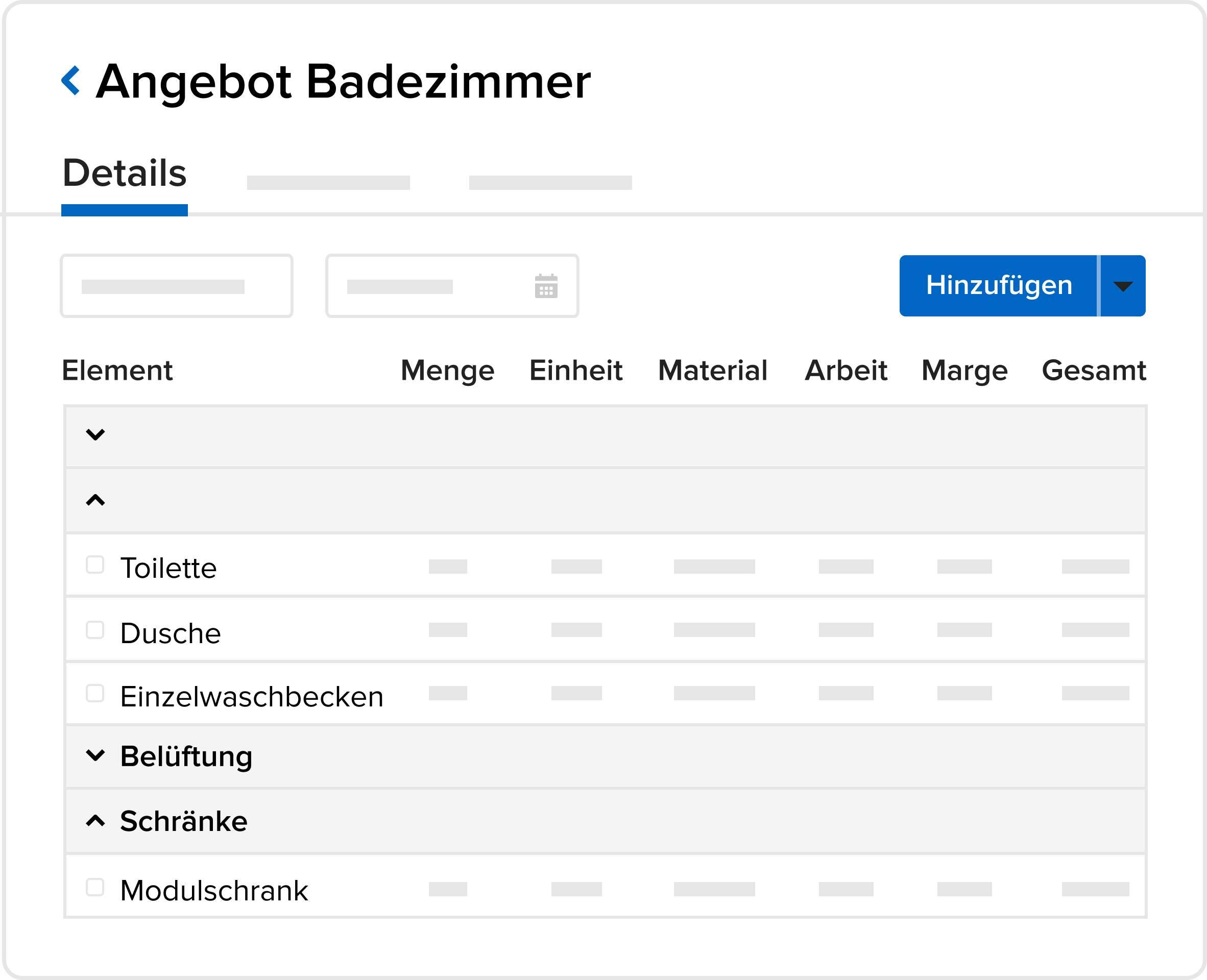1207x980 pixels.
Task: Click the Hinzufügen button
Action: (998, 286)
